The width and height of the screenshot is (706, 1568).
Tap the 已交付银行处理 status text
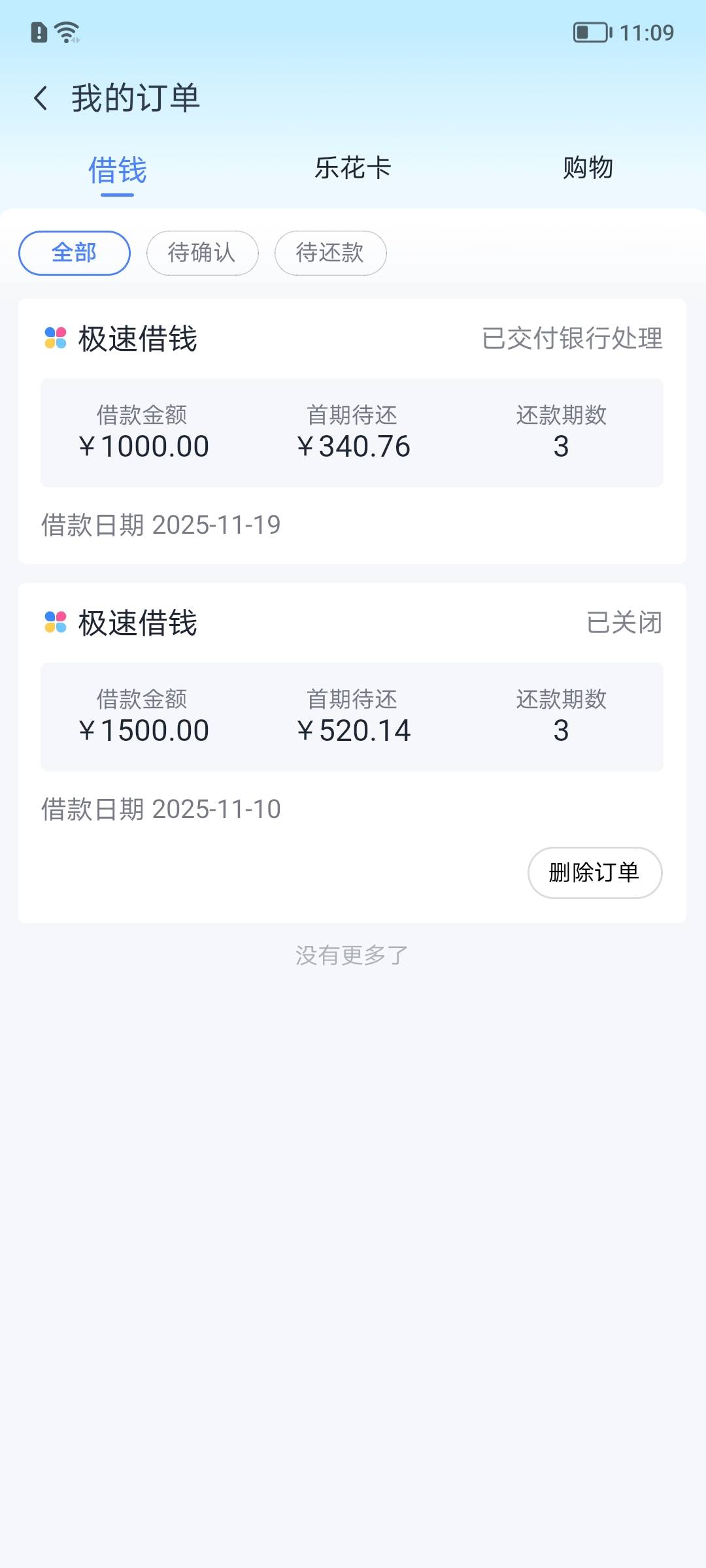coord(572,338)
